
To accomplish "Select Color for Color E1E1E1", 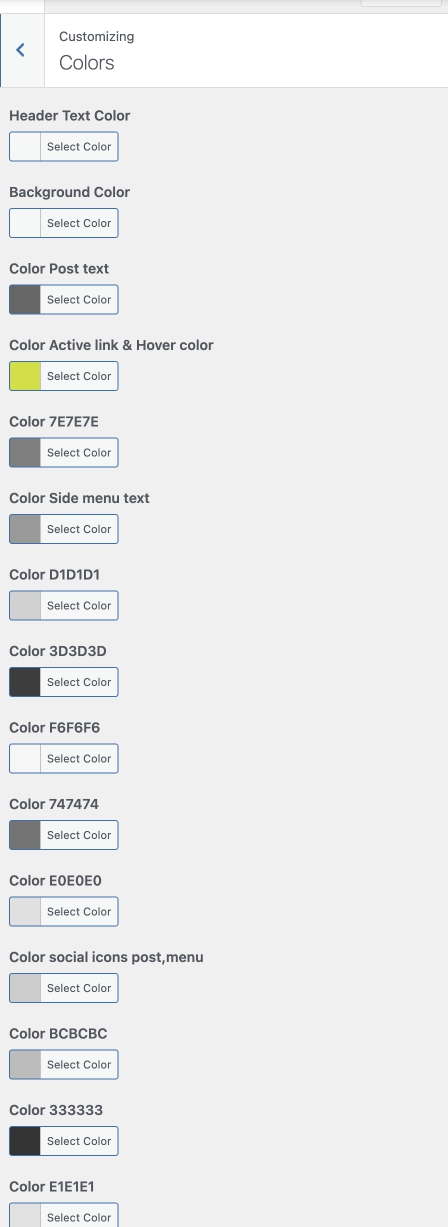I will (x=79, y=1215).
